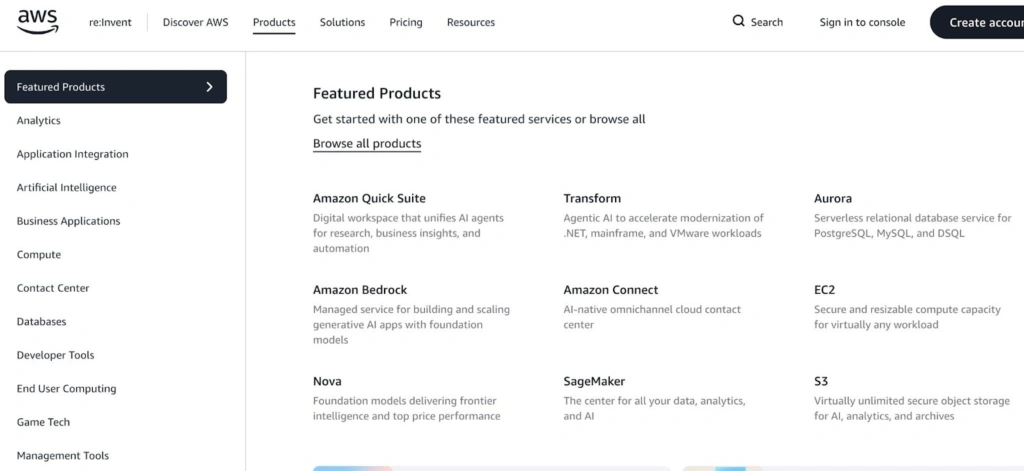This screenshot has height=471, width=1024.
Task: Open the Products menu
Action: 274,22
